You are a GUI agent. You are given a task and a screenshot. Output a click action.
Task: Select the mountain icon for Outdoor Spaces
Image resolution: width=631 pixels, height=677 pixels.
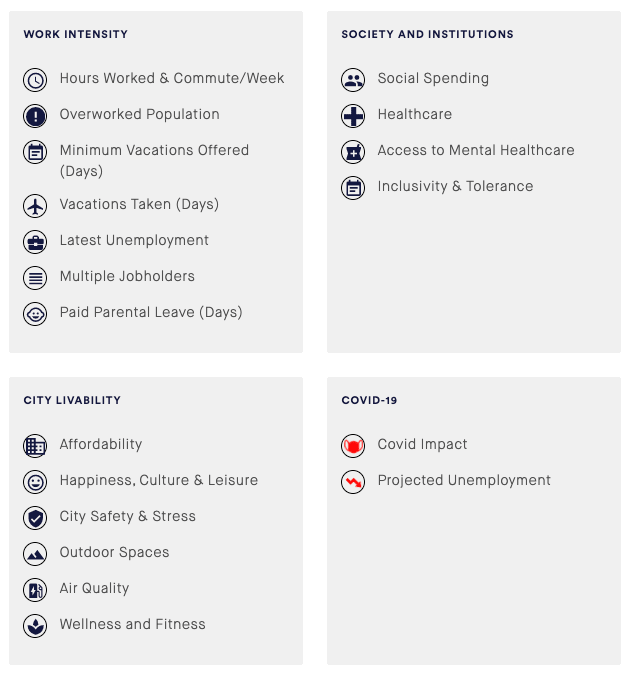35,554
